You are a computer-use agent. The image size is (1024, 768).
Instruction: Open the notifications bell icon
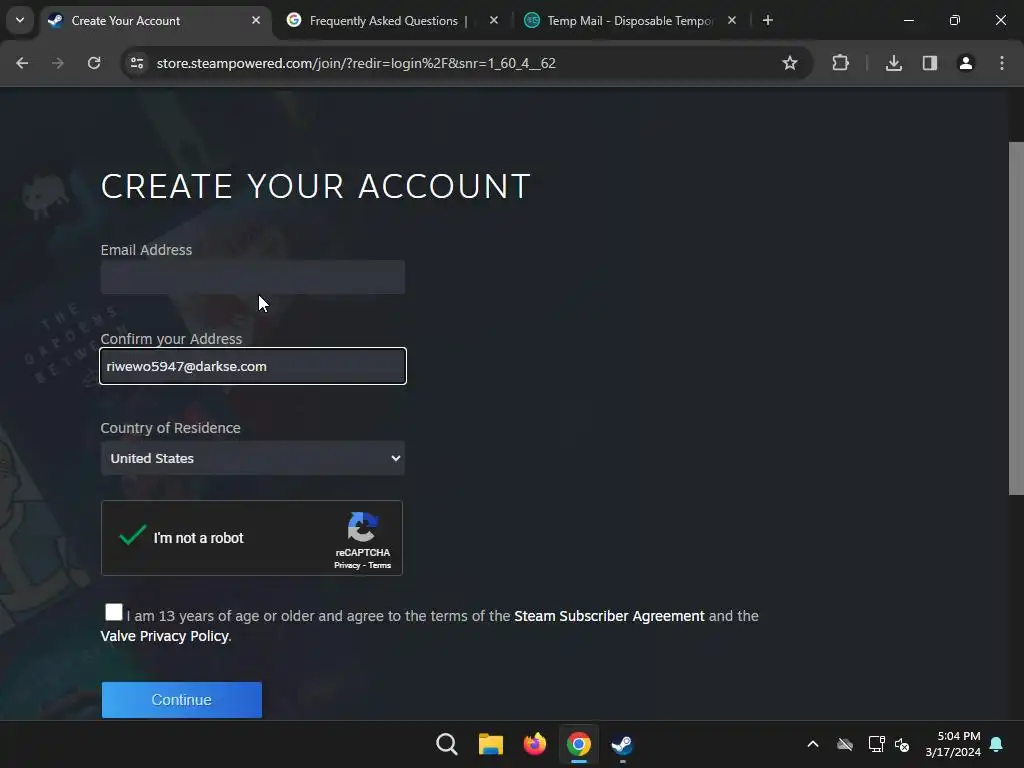coord(997,744)
